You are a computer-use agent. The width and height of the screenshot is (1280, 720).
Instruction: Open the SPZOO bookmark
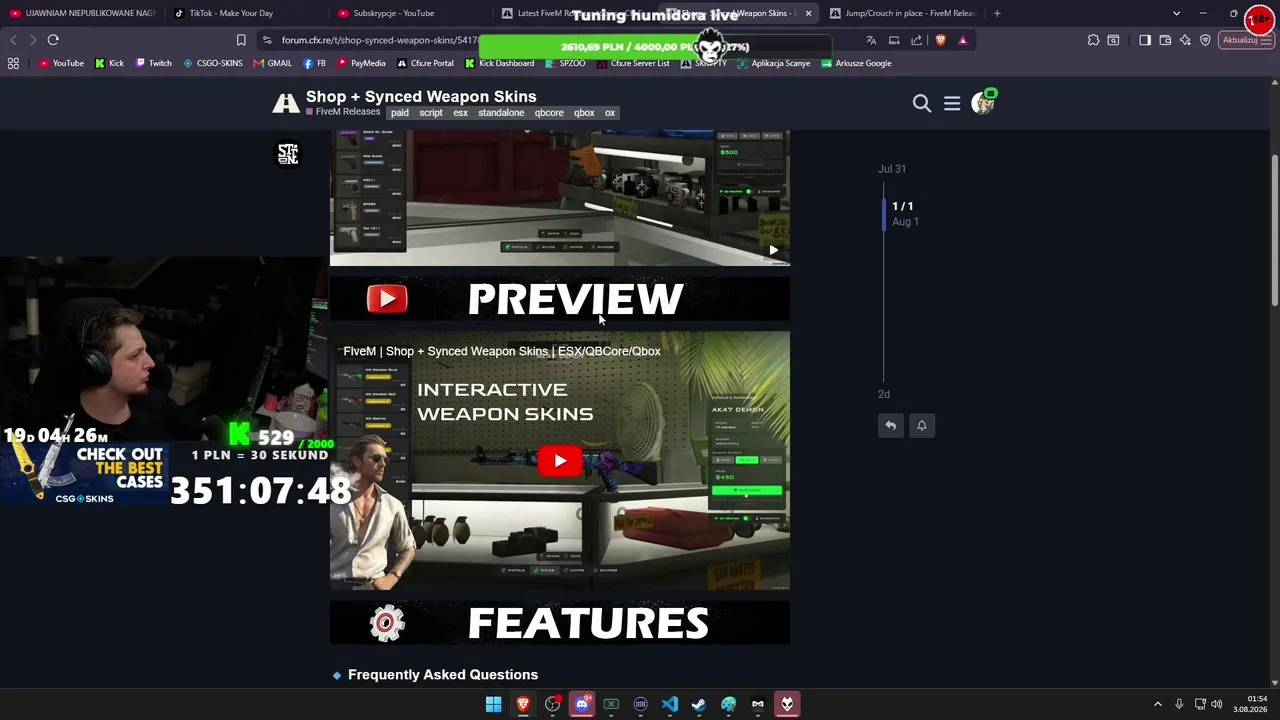pyautogui.click(x=565, y=63)
